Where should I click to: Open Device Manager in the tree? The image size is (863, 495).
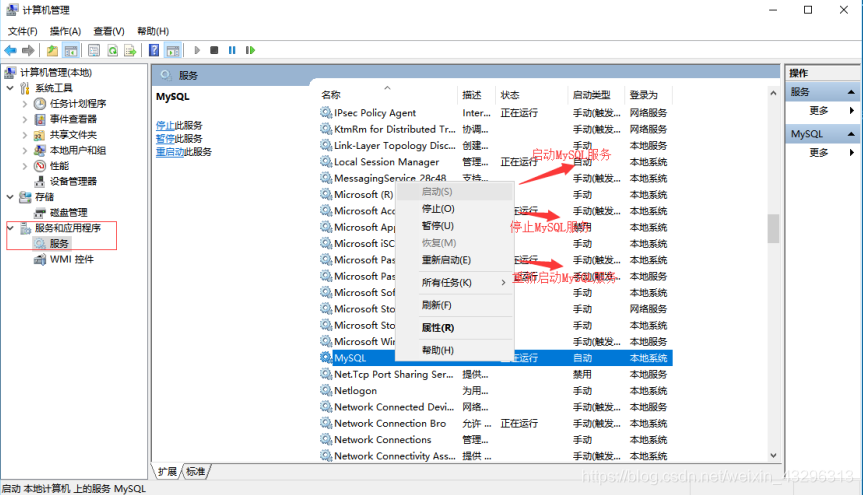pyautogui.click(x=73, y=181)
